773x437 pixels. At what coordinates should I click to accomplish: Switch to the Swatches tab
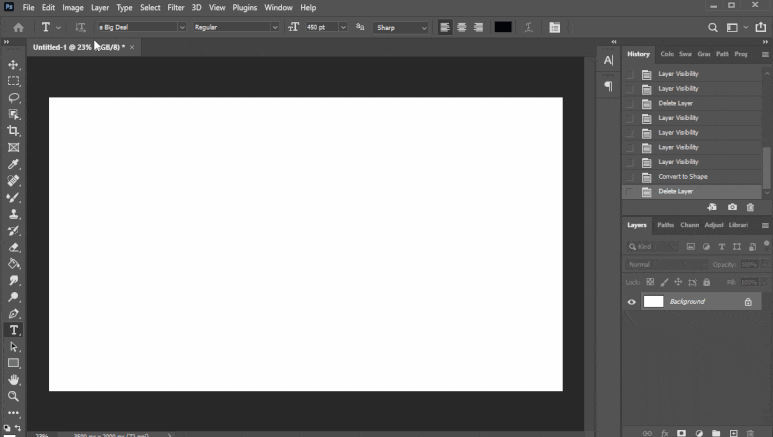coord(685,54)
